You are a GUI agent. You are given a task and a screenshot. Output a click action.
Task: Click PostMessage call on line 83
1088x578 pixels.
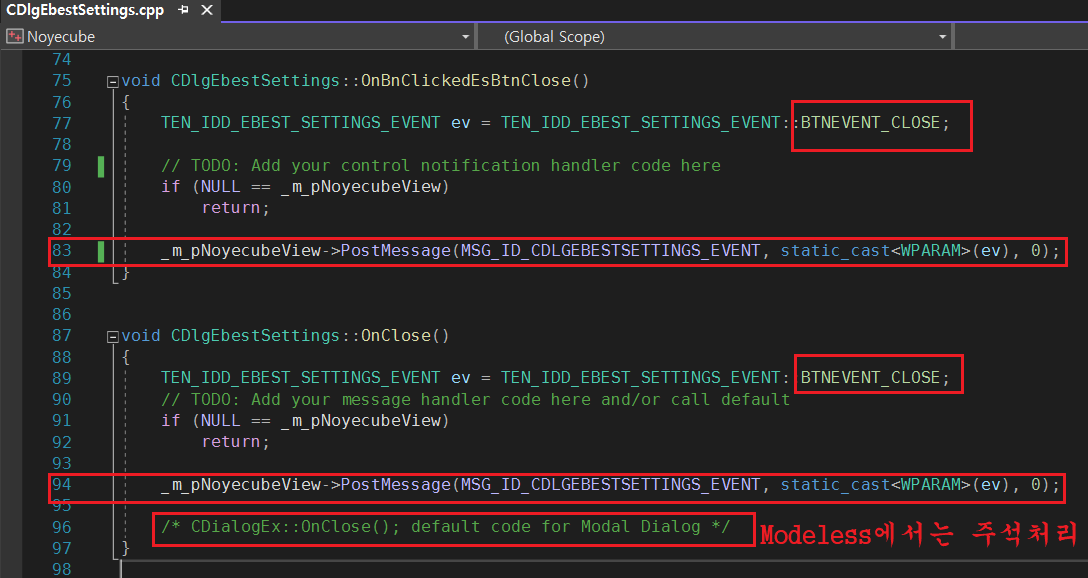(396, 250)
